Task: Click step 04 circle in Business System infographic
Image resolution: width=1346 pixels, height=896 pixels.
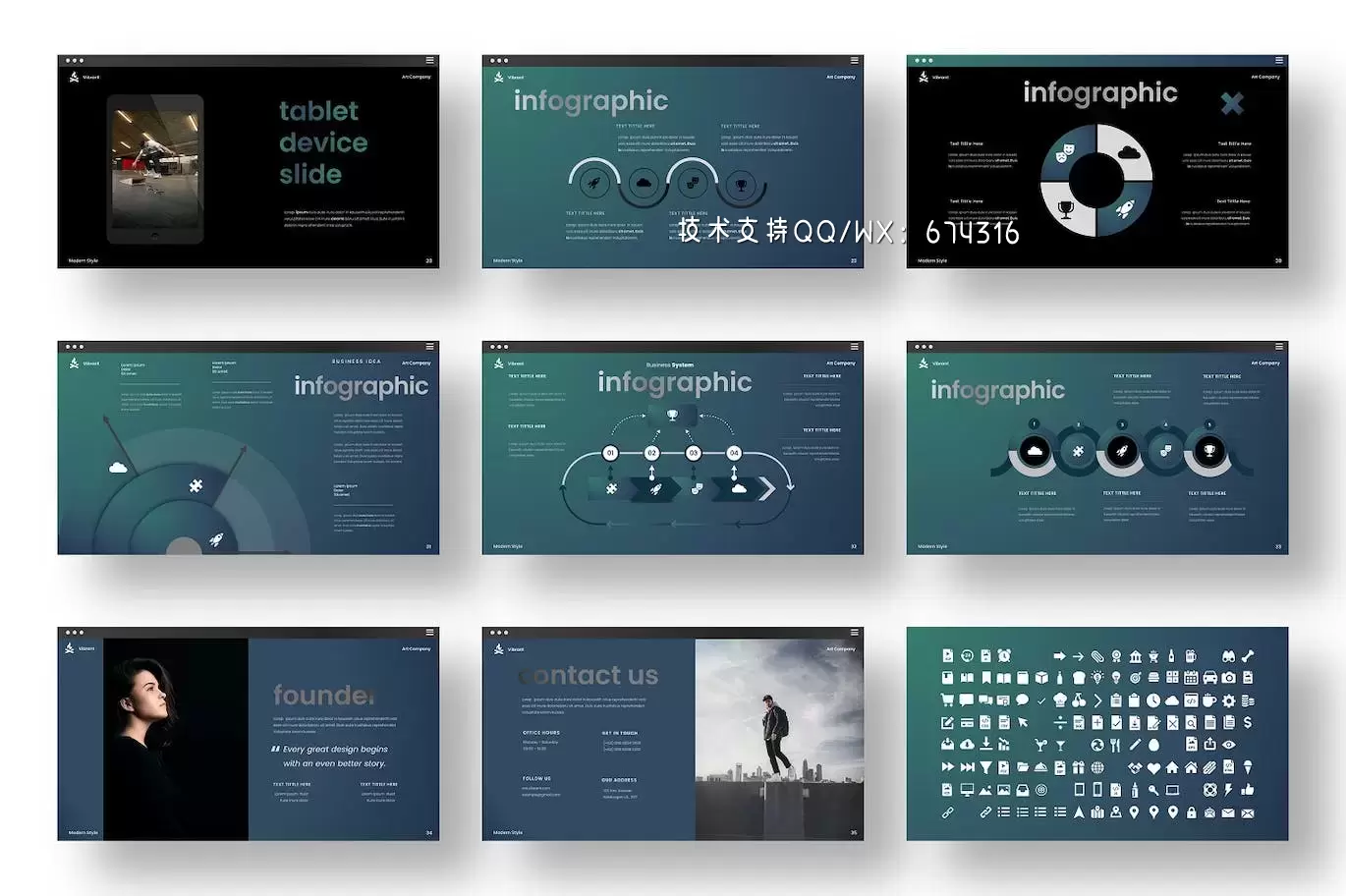Action: click(x=733, y=453)
